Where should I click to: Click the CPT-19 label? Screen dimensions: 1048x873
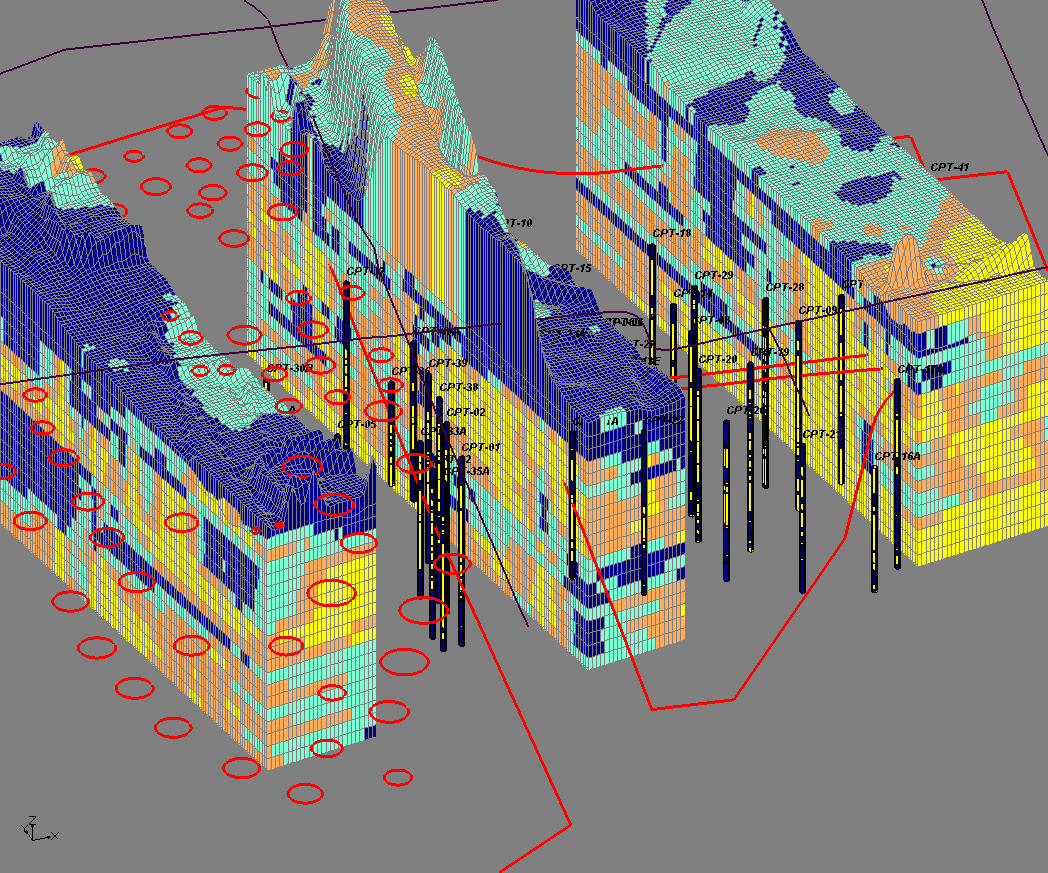pyautogui.click(x=771, y=352)
